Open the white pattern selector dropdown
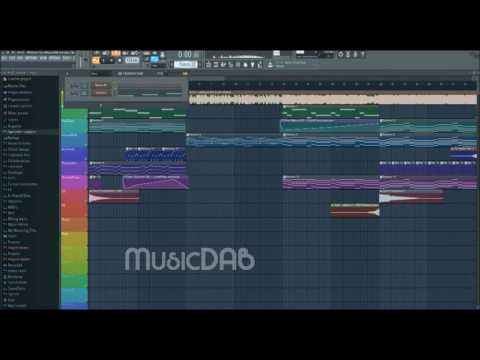Image resolution: width=480 pixels, height=360 pixels. 186,64
